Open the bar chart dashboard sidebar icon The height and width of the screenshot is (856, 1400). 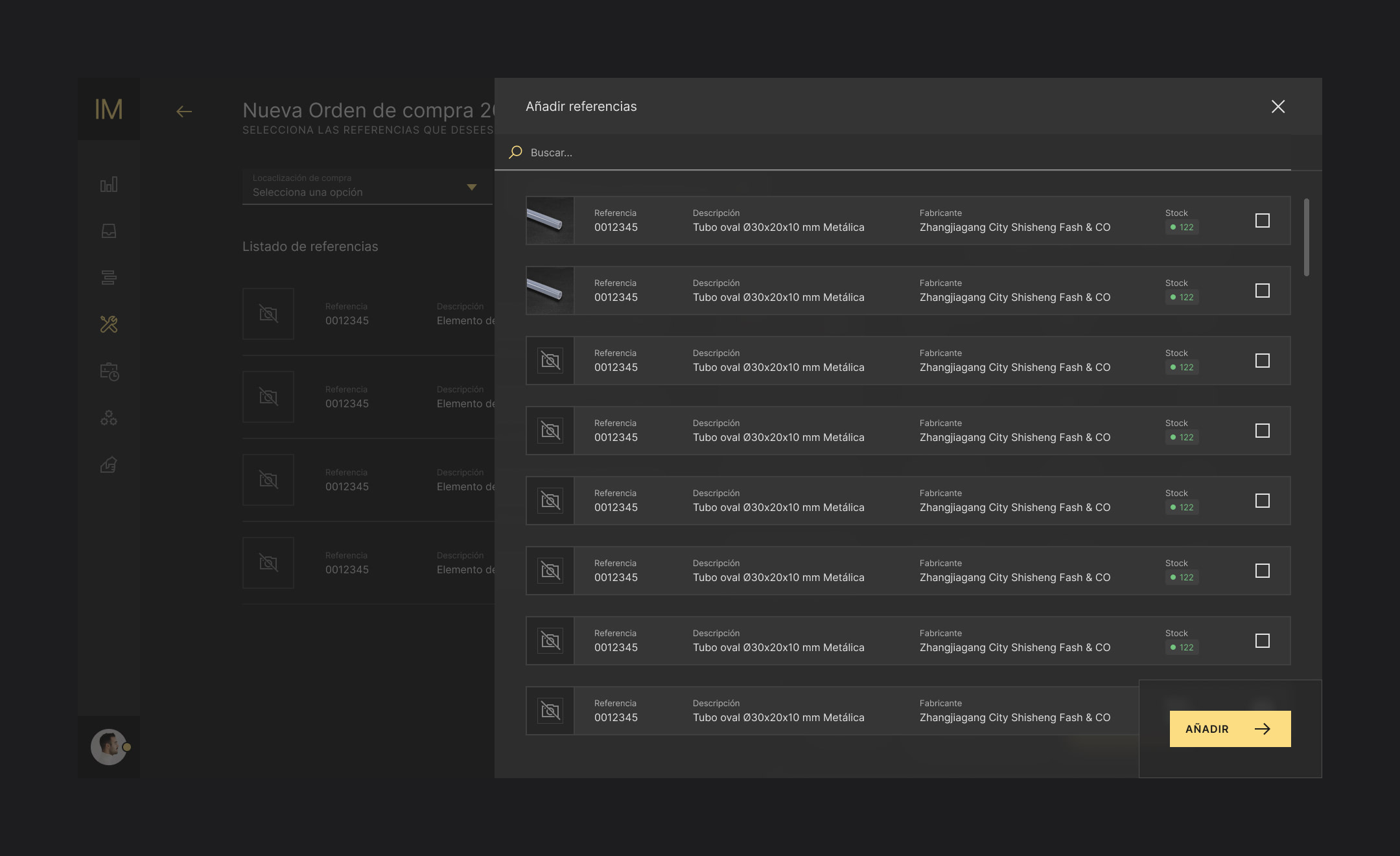pos(109,185)
